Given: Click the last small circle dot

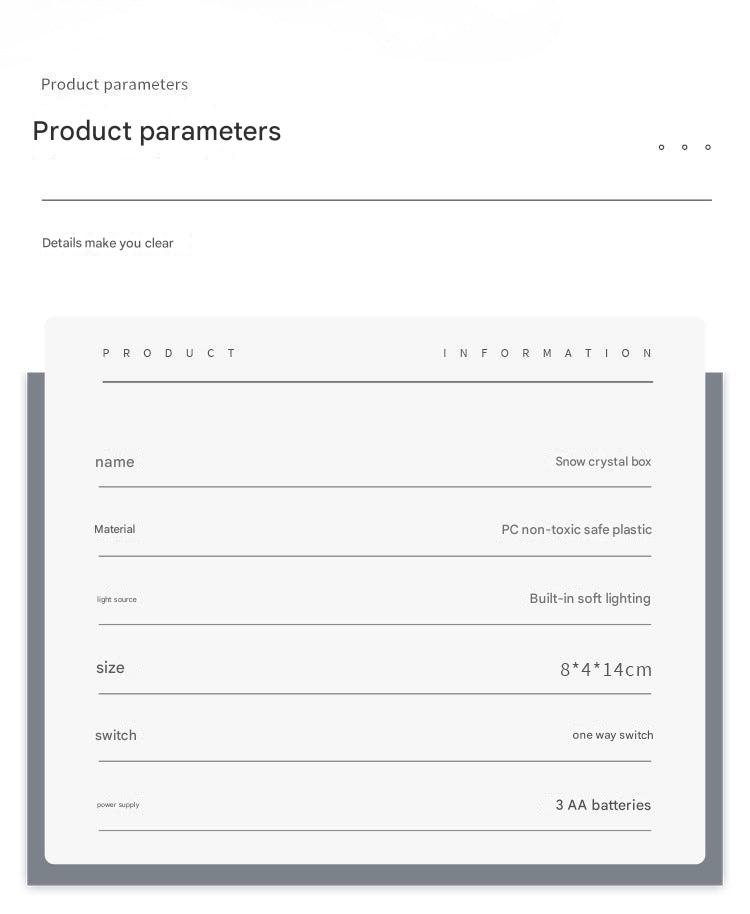Looking at the screenshot, I should tap(708, 147).
